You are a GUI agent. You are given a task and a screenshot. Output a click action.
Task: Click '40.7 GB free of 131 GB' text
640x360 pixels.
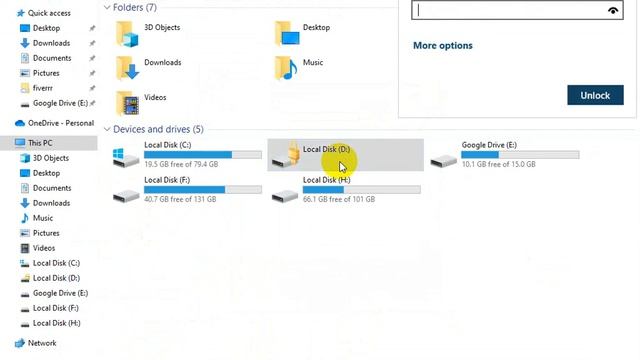pyautogui.click(x=180, y=199)
